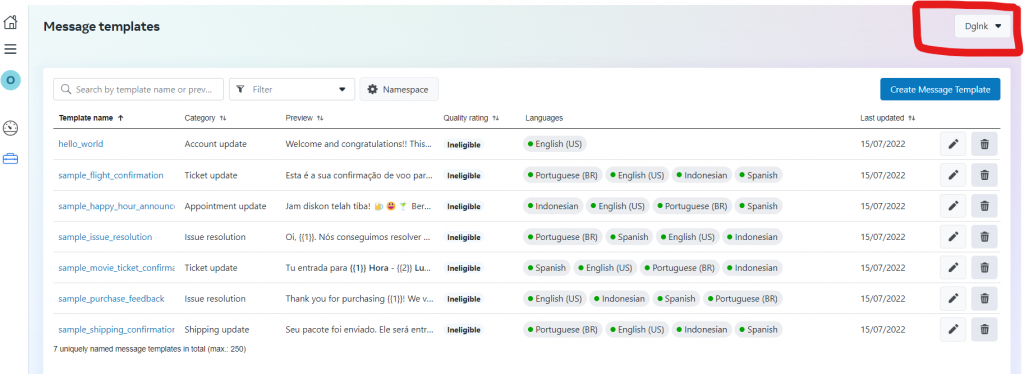Edit the hello_world template with pencil icon

click(953, 144)
